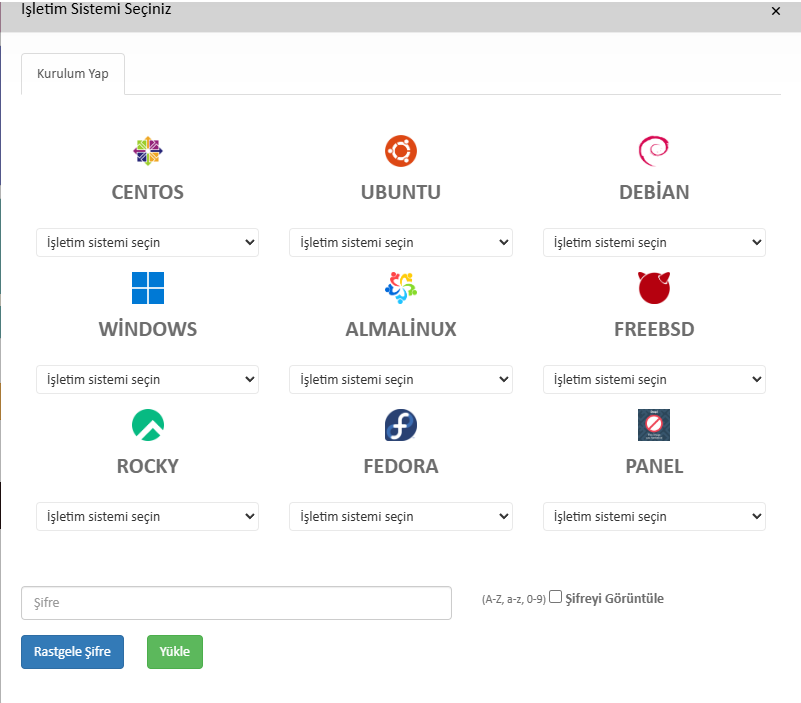Close the İşletim Sistemi Seçiniz dialog
The width and height of the screenshot is (801, 703).
tap(775, 11)
